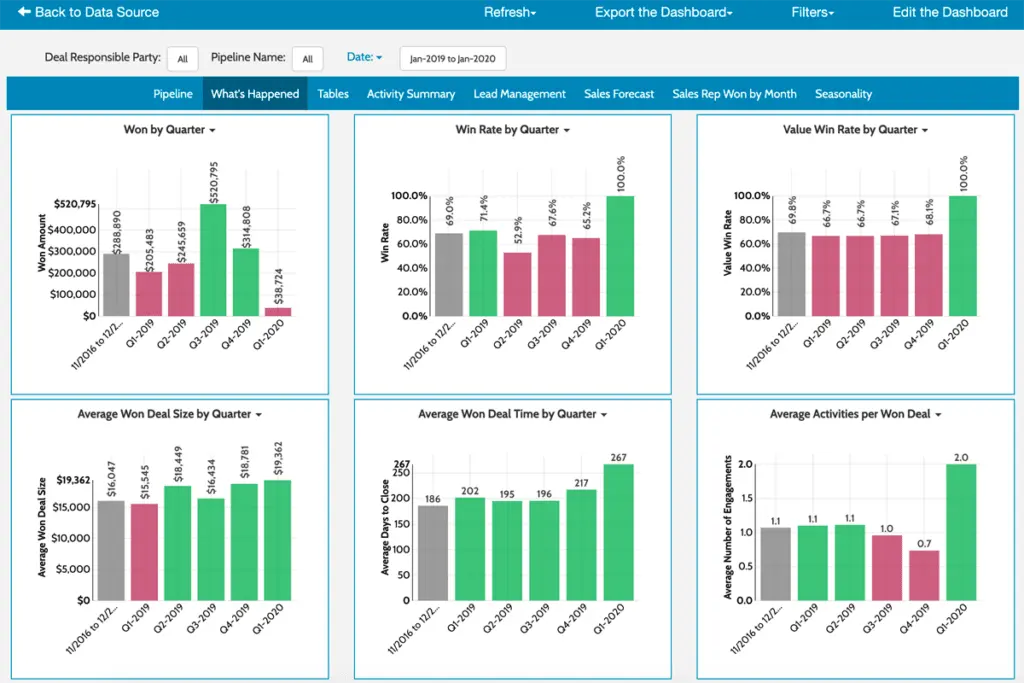Click the $245,659 Q2-2019 bar in Won by Quarter
Screen dimensions: 1024x683
click(181, 290)
